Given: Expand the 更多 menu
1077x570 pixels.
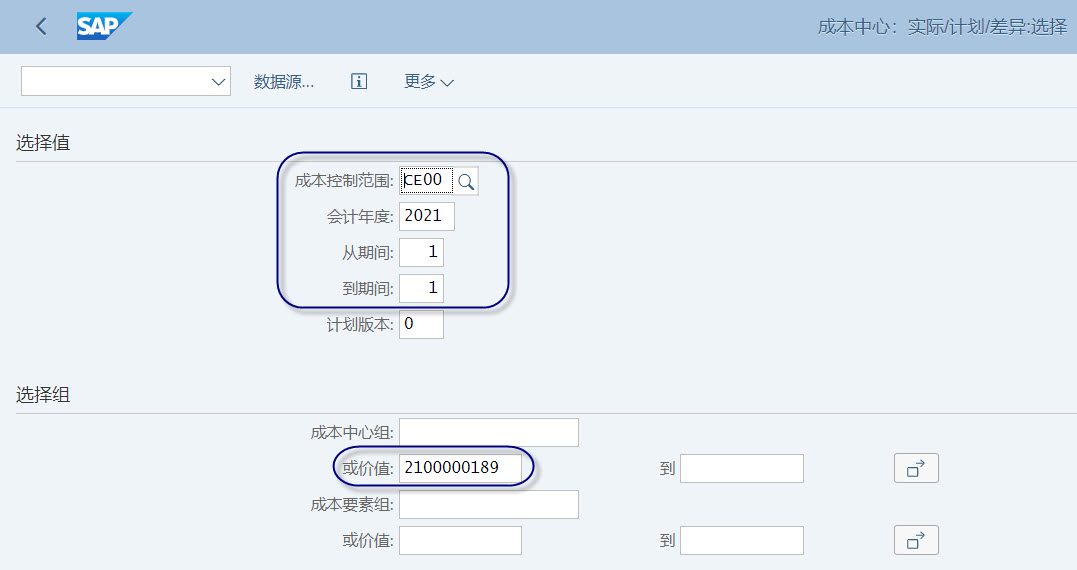Looking at the screenshot, I should click(429, 82).
